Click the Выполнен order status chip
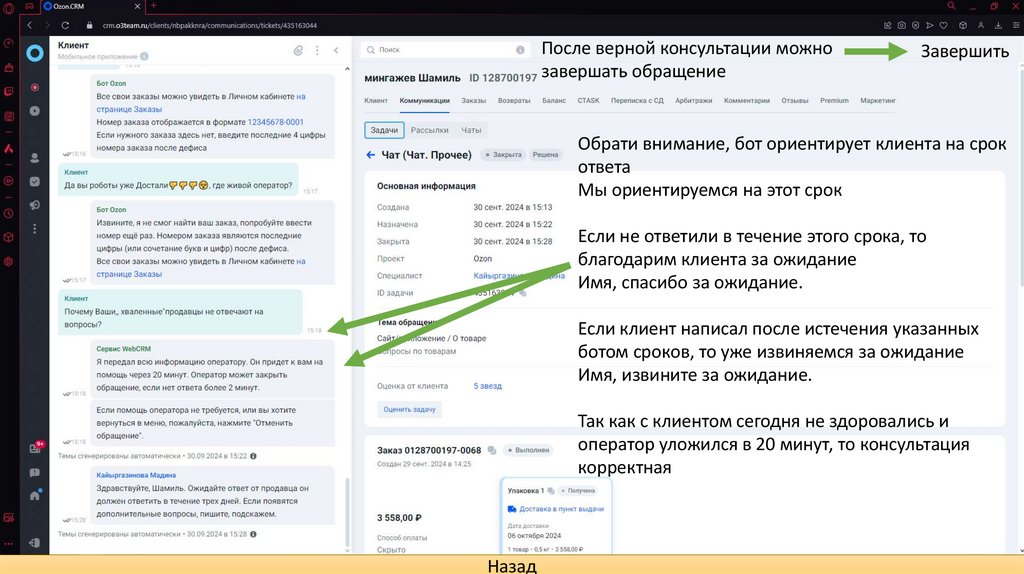Image resolution: width=1024 pixels, height=574 pixels. pos(529,450)
